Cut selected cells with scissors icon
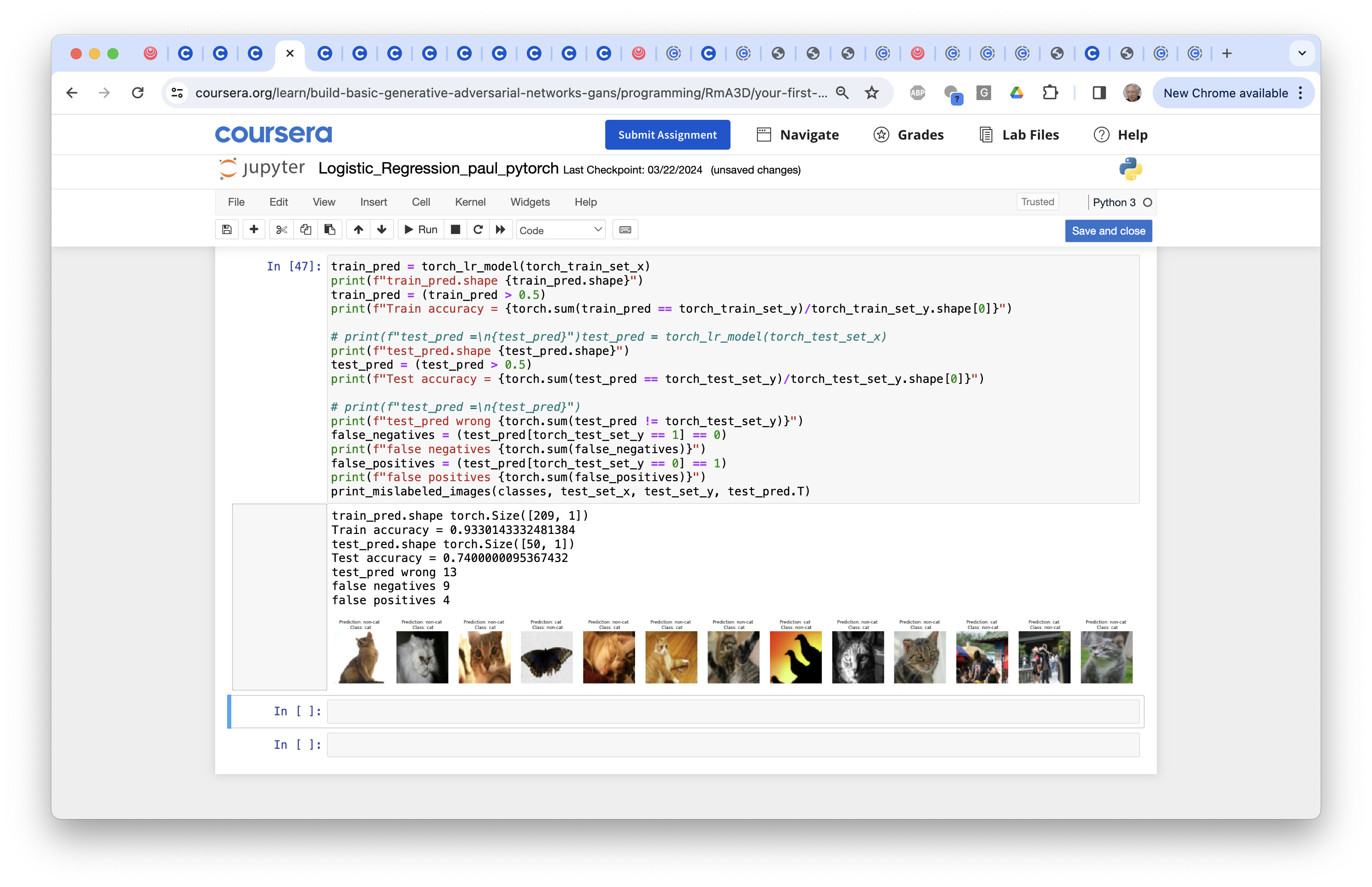1372x887 pixels. (281, 230)
